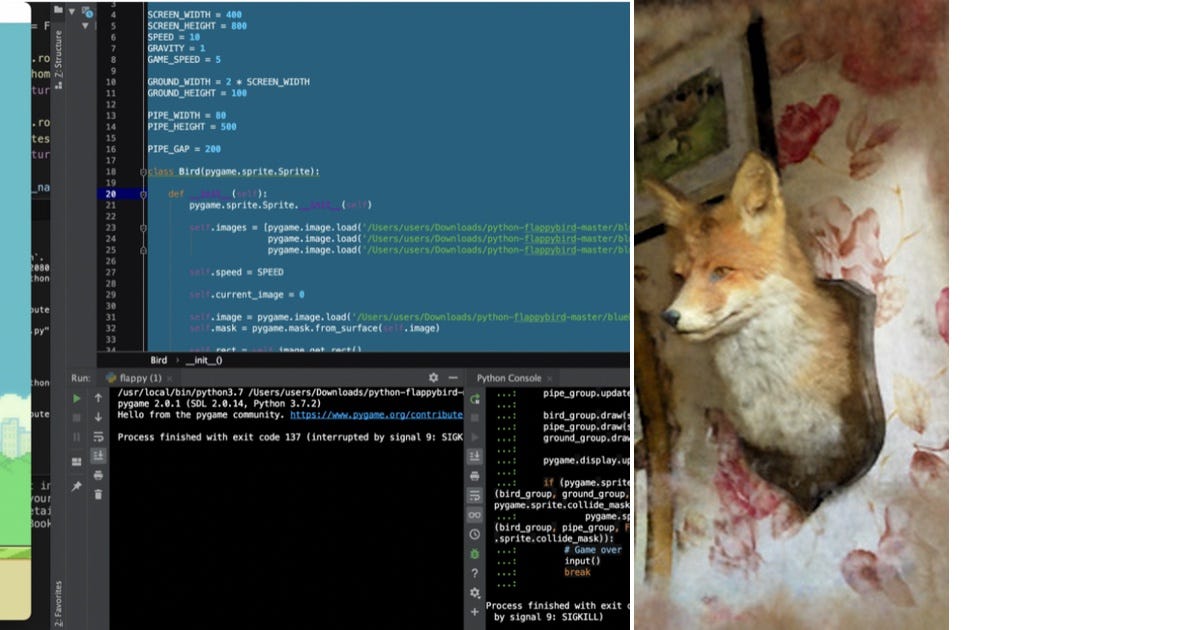Click '# Game over' comment in Python Console
Screen dimensions: 1200x630
(593, 550)
